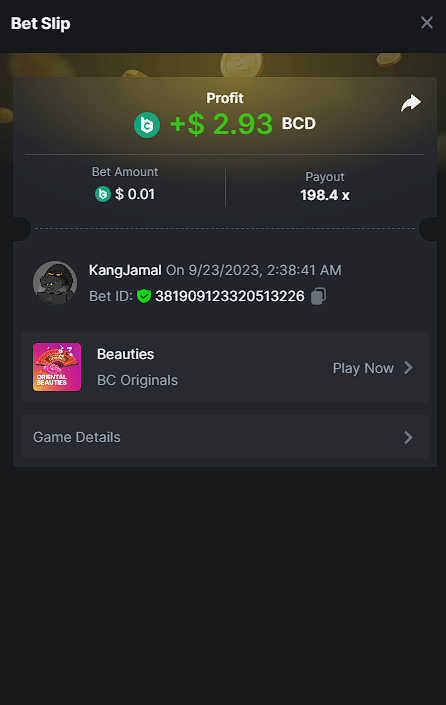The height and width of the screenshot is (705, 446).
Task: Select the Bet ID number text
Action: (x=230, y=296)
